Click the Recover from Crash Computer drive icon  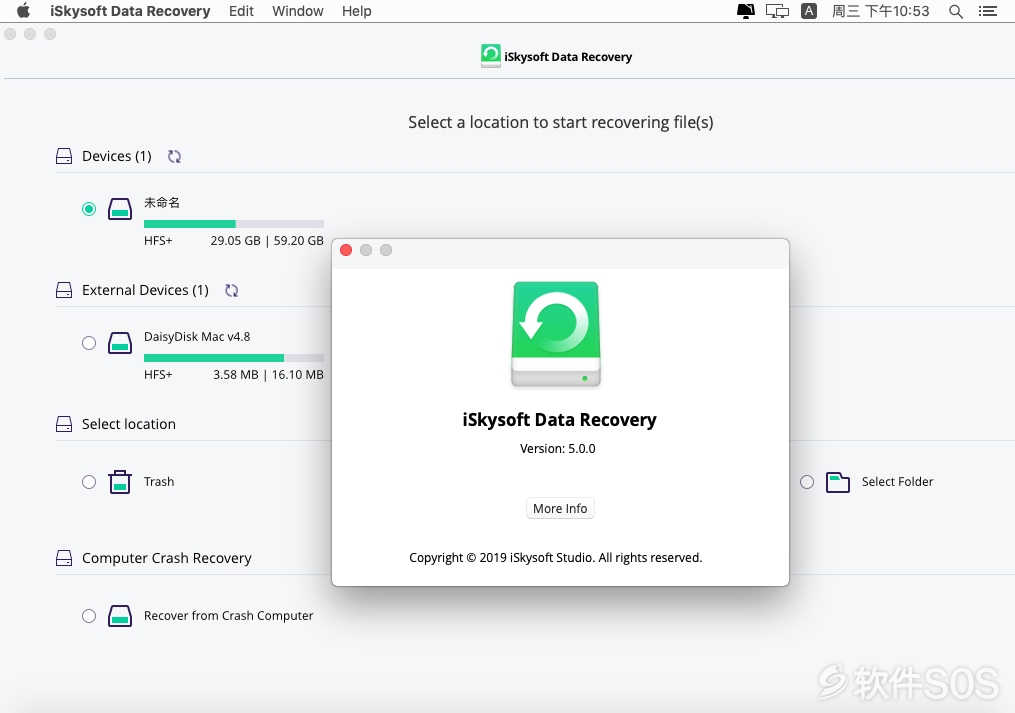click(120, 616)
